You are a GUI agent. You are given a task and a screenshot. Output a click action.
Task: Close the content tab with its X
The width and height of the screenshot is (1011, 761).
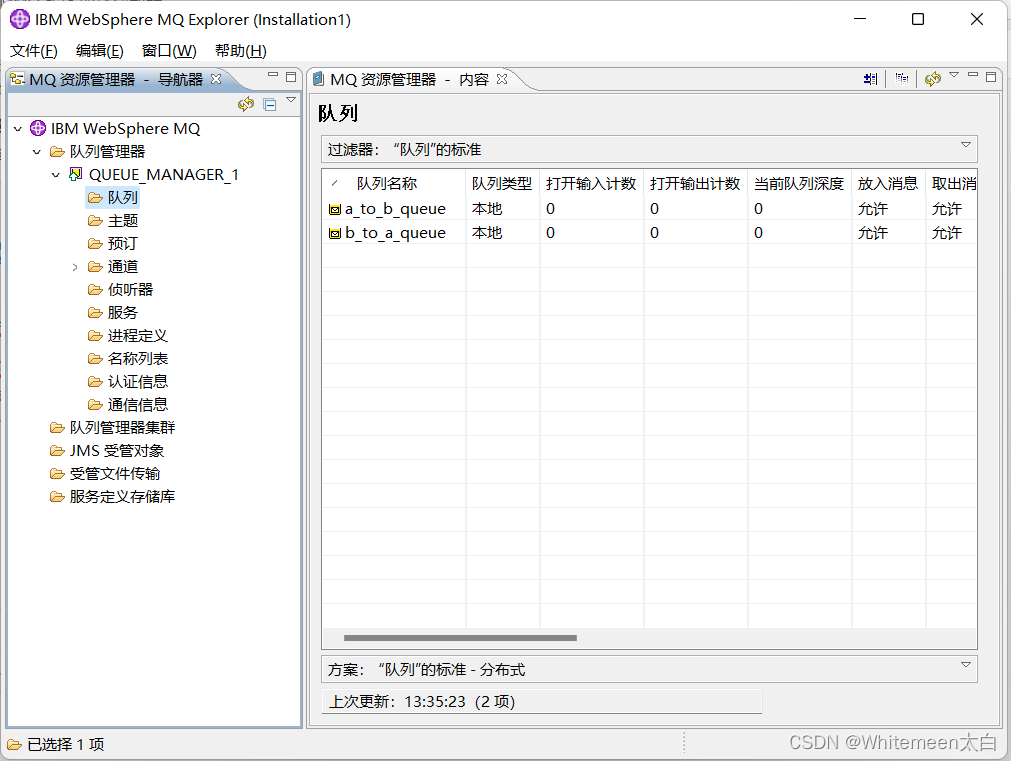tap(502, 79)
